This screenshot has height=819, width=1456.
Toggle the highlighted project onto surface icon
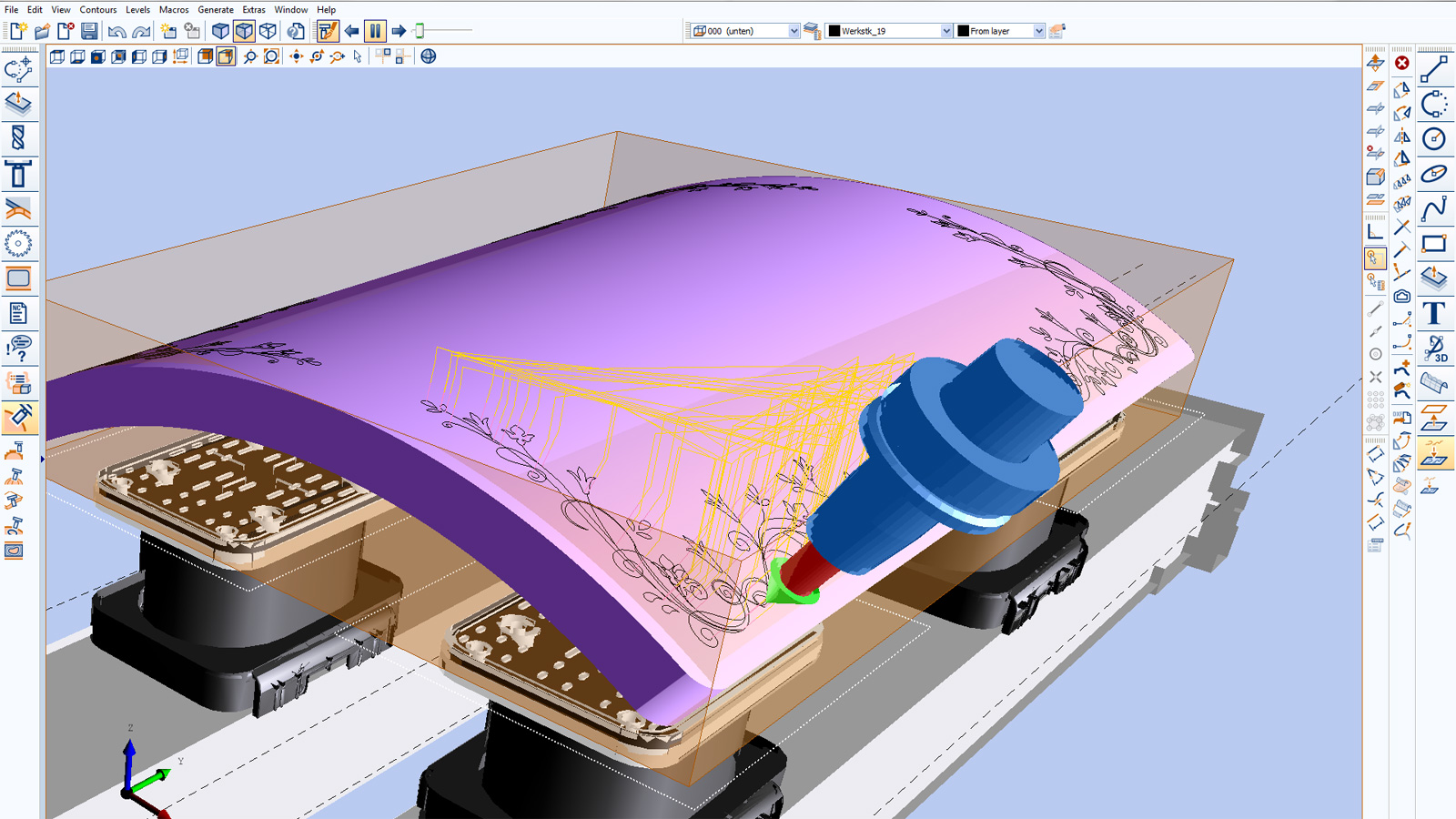pyautogui.click(x=1434, y=452)
